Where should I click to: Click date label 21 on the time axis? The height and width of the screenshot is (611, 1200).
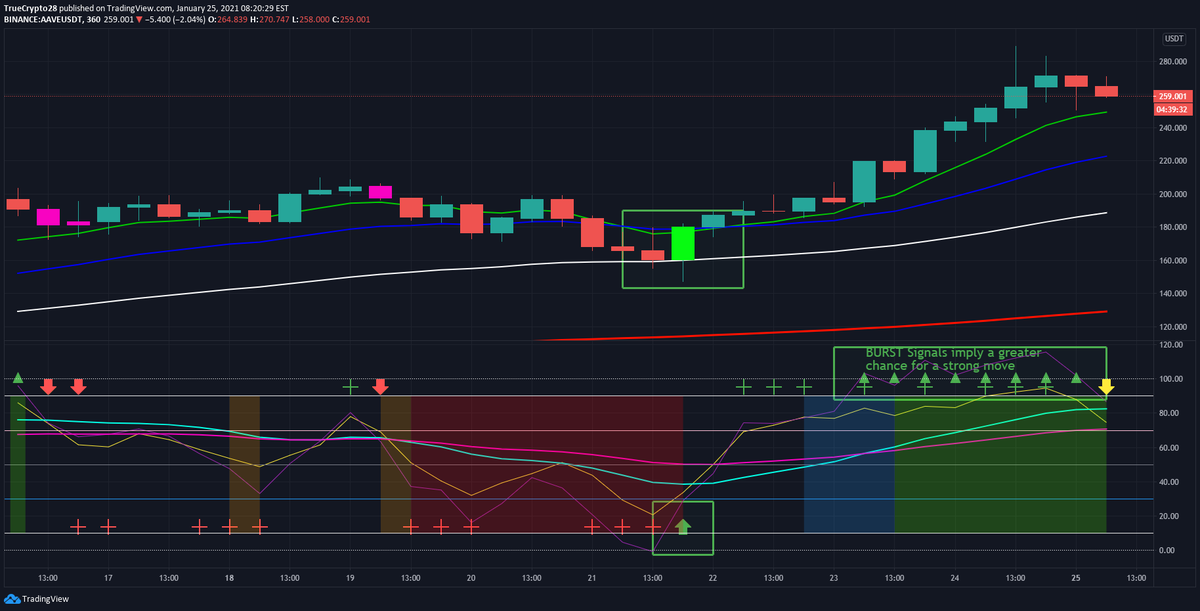(x=591, y=578)
